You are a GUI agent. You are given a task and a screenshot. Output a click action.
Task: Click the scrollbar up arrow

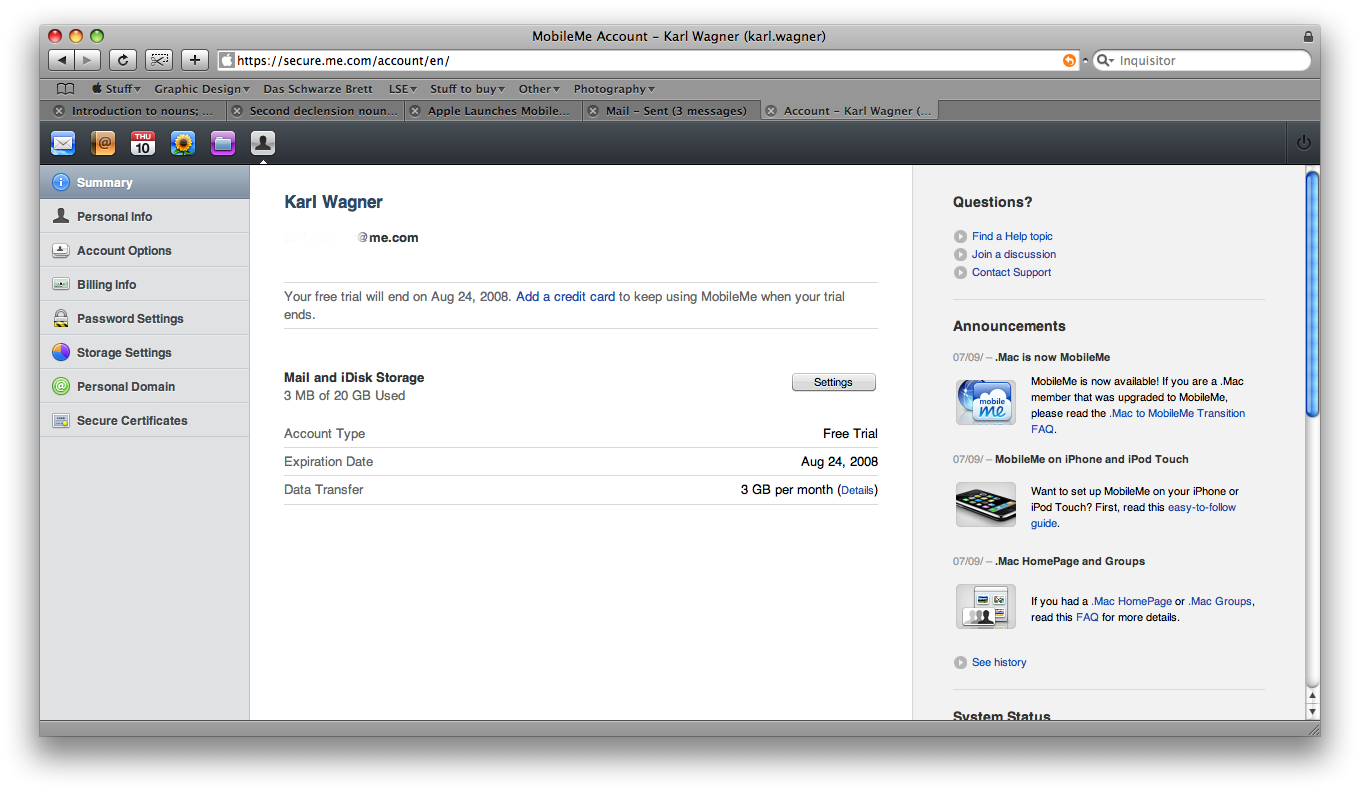[x=1312, y=696]
